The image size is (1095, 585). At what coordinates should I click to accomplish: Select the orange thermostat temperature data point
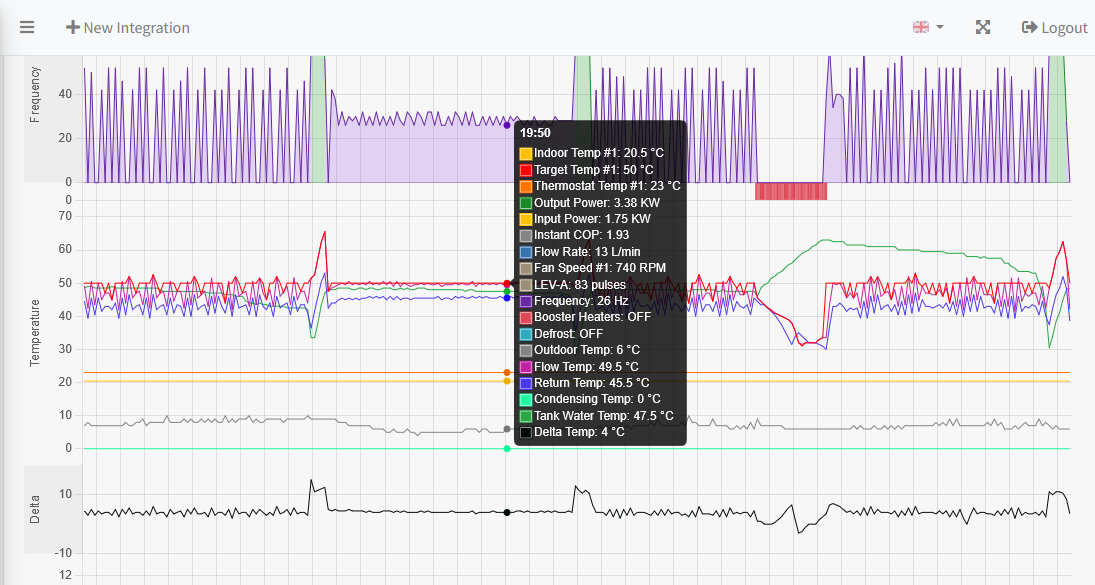(507, 372)
